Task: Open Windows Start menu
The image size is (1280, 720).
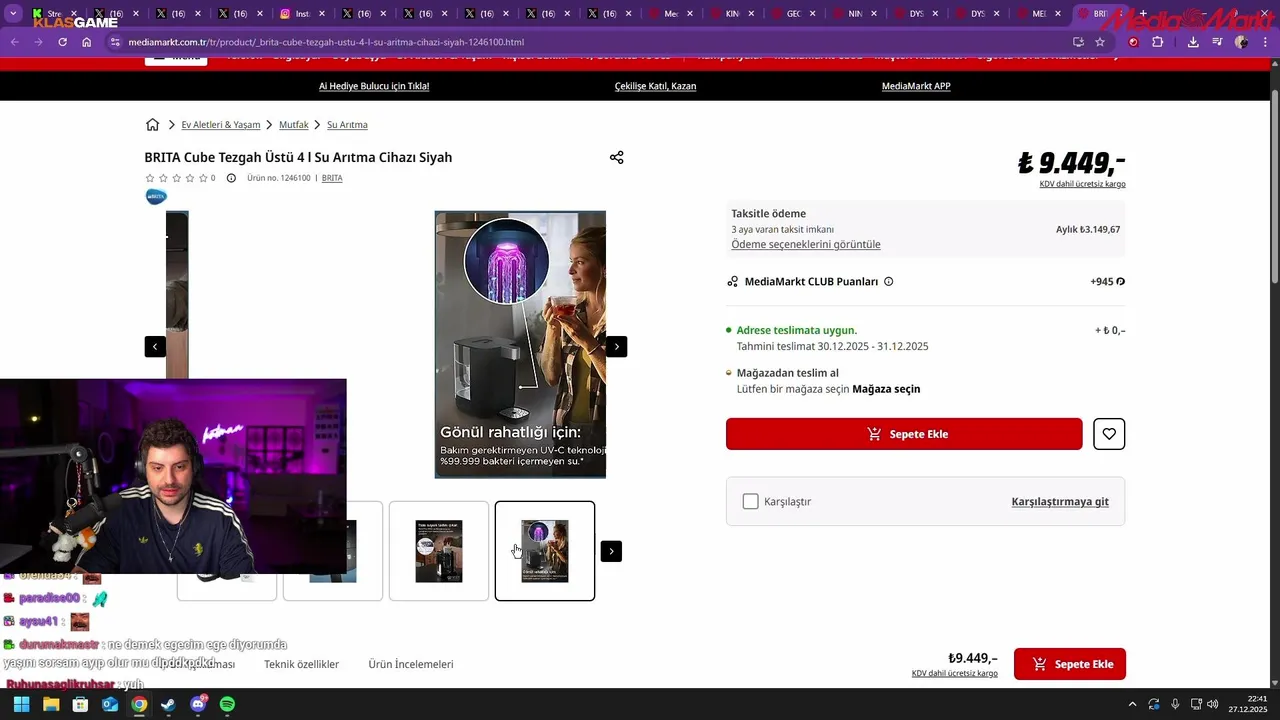Action: point(21,704)
